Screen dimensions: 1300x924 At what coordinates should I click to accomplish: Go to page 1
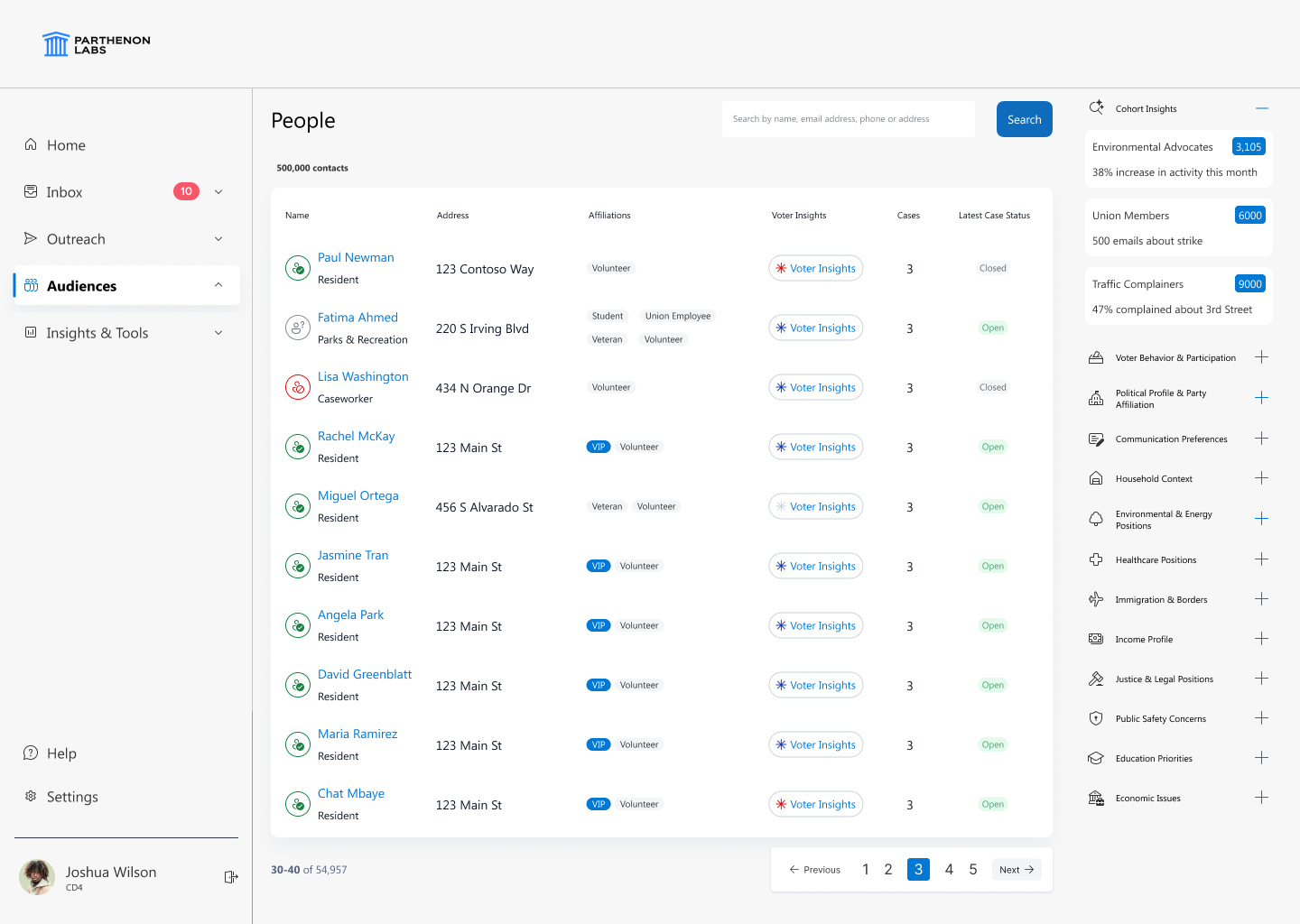[x=865, y=869]
